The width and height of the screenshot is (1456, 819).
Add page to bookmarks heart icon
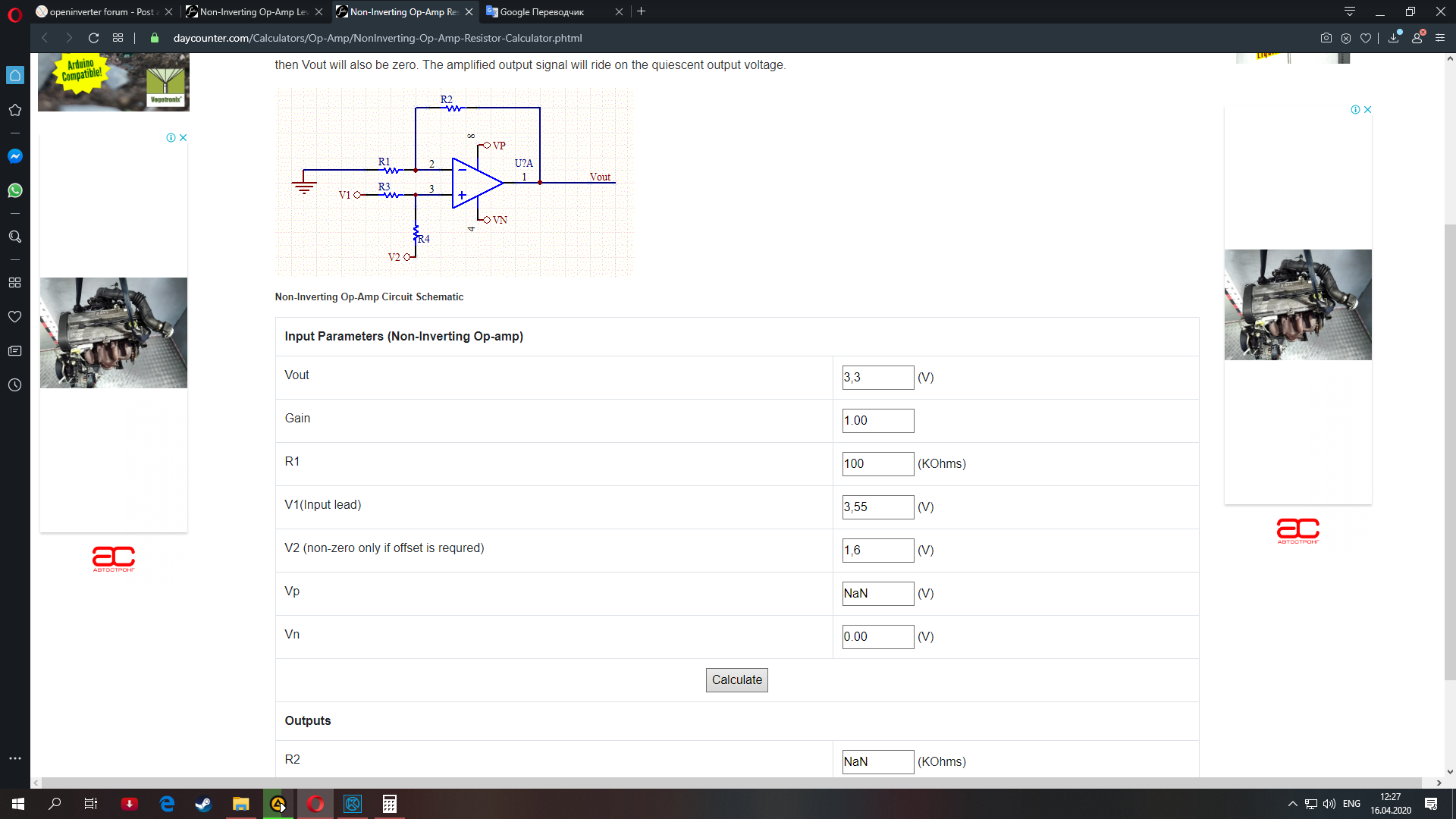(x=1366, y=38)
